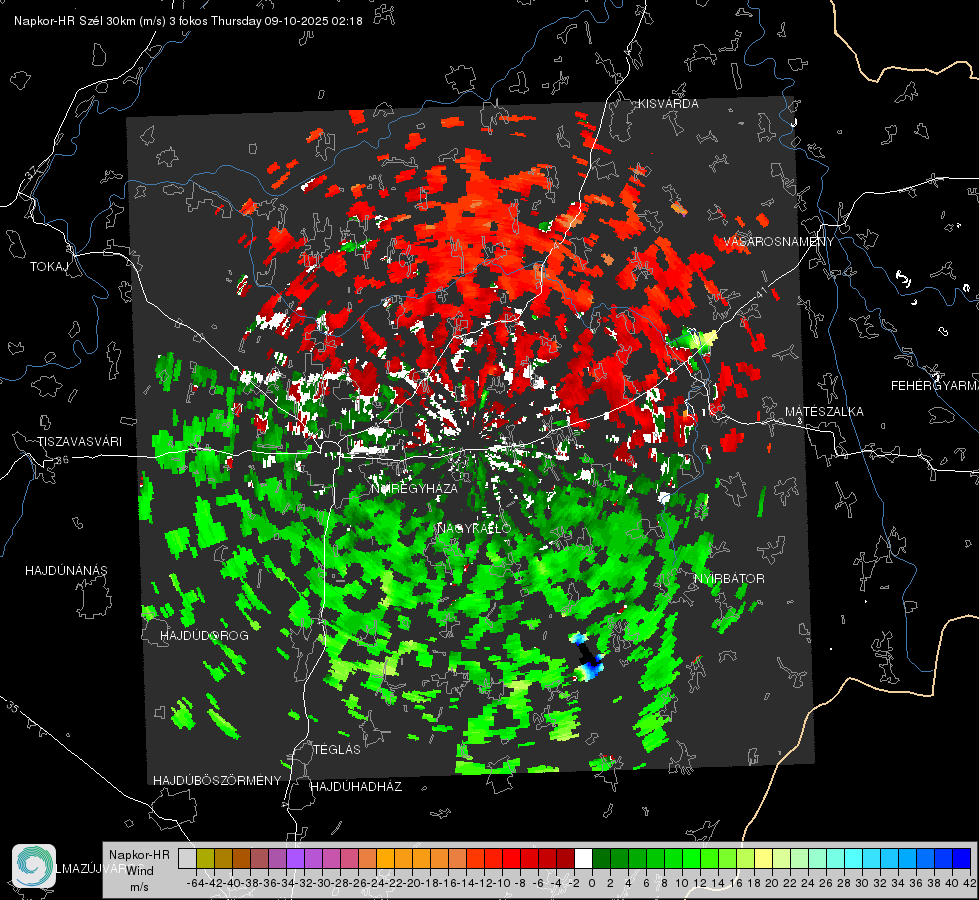This screenshot has height=900, width=979.
Task: Click the Wind label in the legend
Action: tap(140, 871)
